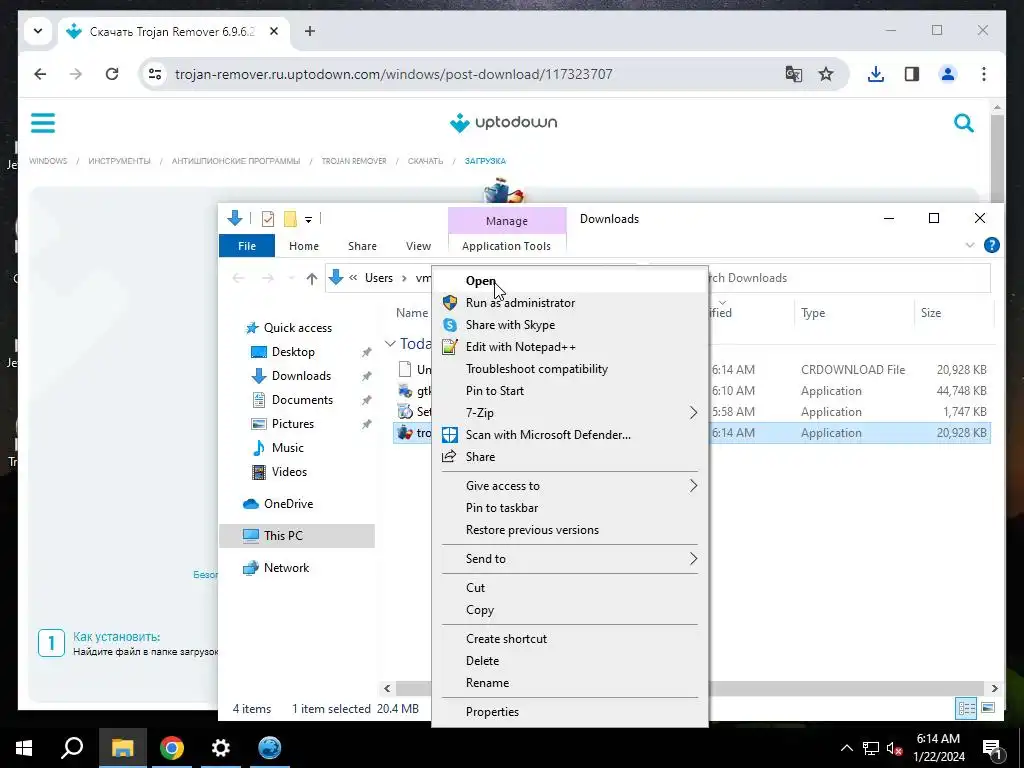The height and width of the screenshot is (768, 1024).
Task: Open Chrome tab search dropdown
Action: (x=38, y=31)
